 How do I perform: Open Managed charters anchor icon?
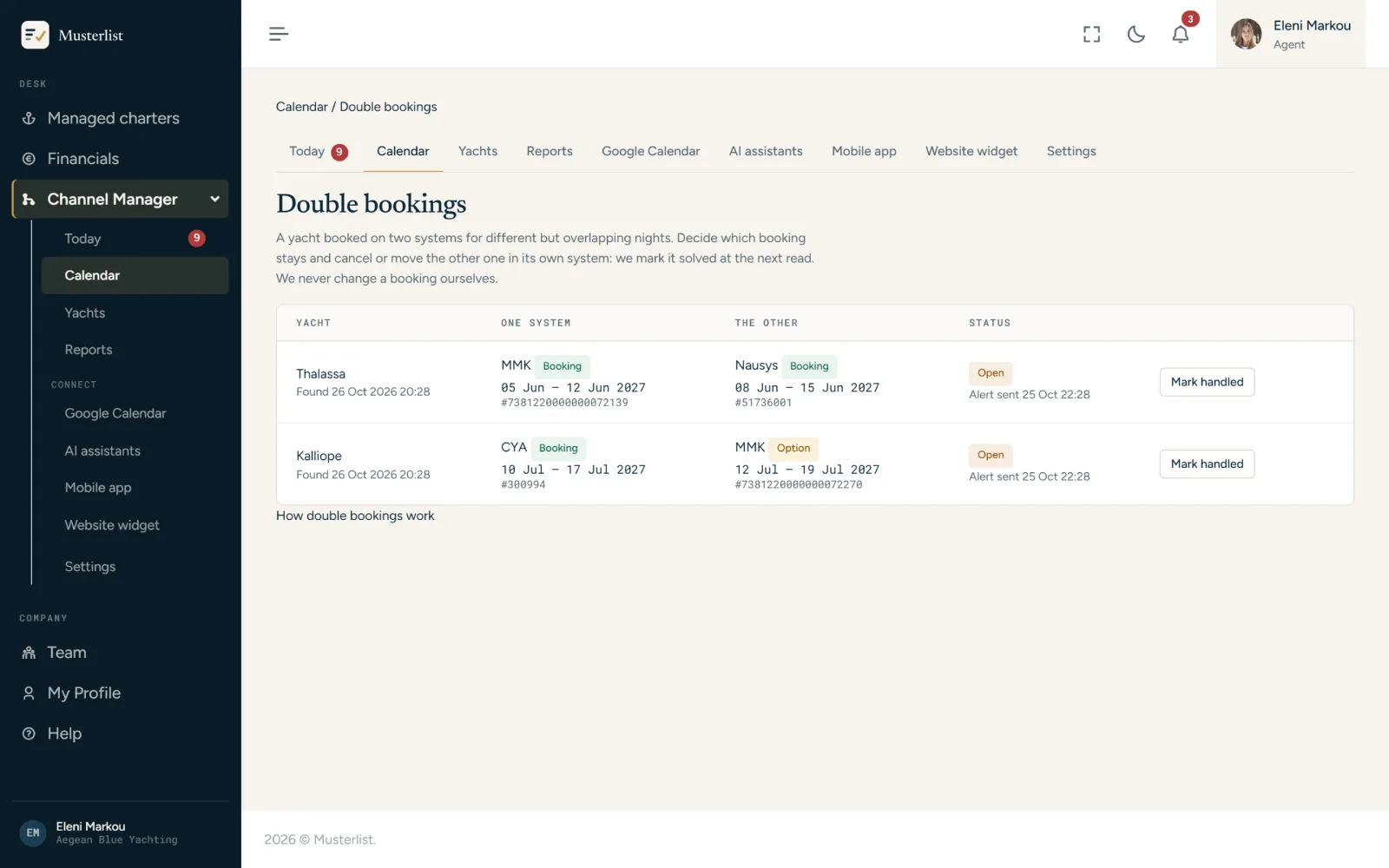pyautogui.click(x=29, y=118)
